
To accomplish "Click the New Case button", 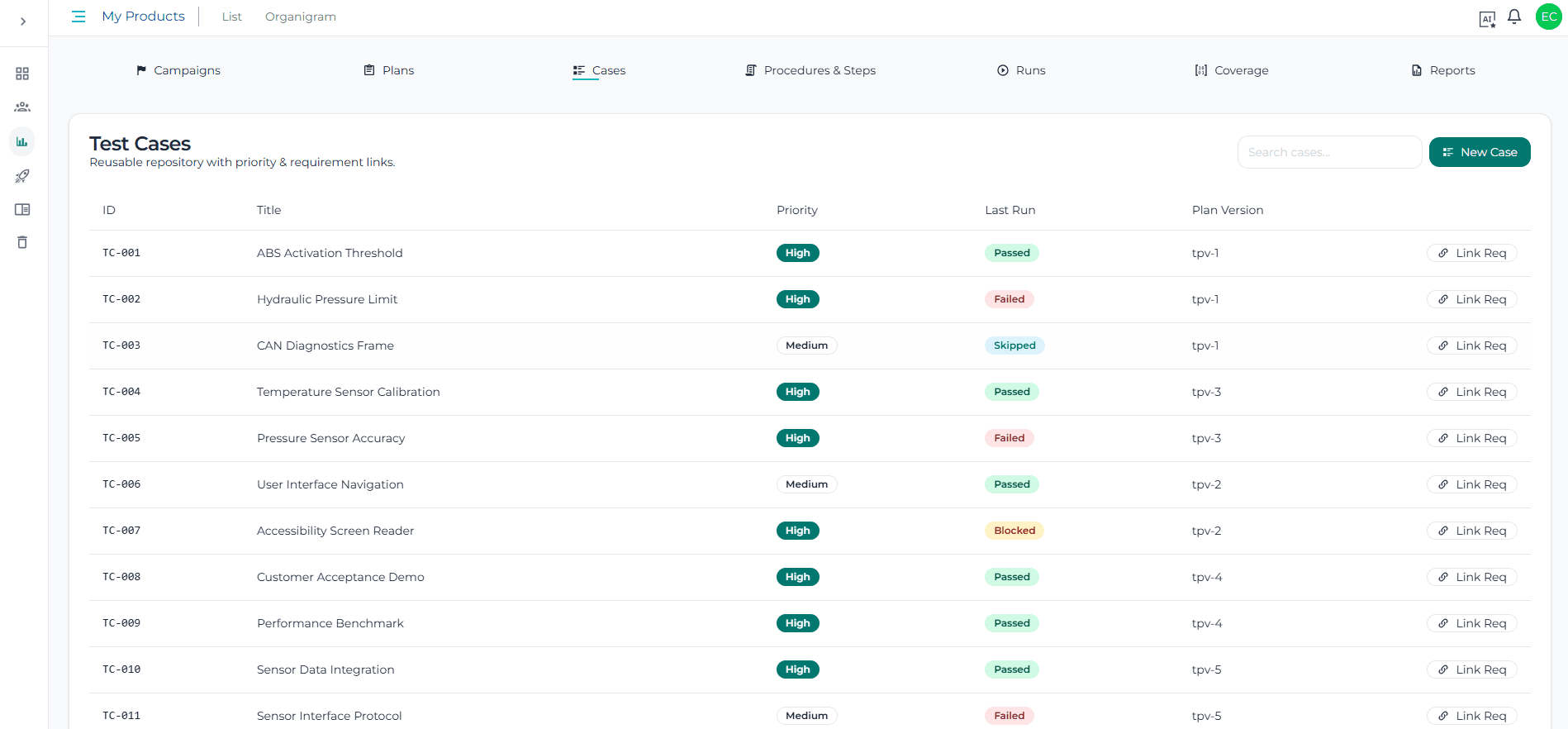I will point(1479,152).
